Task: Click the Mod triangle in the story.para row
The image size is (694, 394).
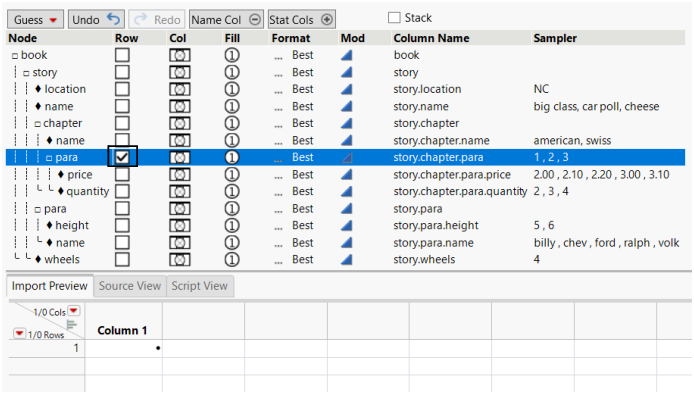Action: 347,209
